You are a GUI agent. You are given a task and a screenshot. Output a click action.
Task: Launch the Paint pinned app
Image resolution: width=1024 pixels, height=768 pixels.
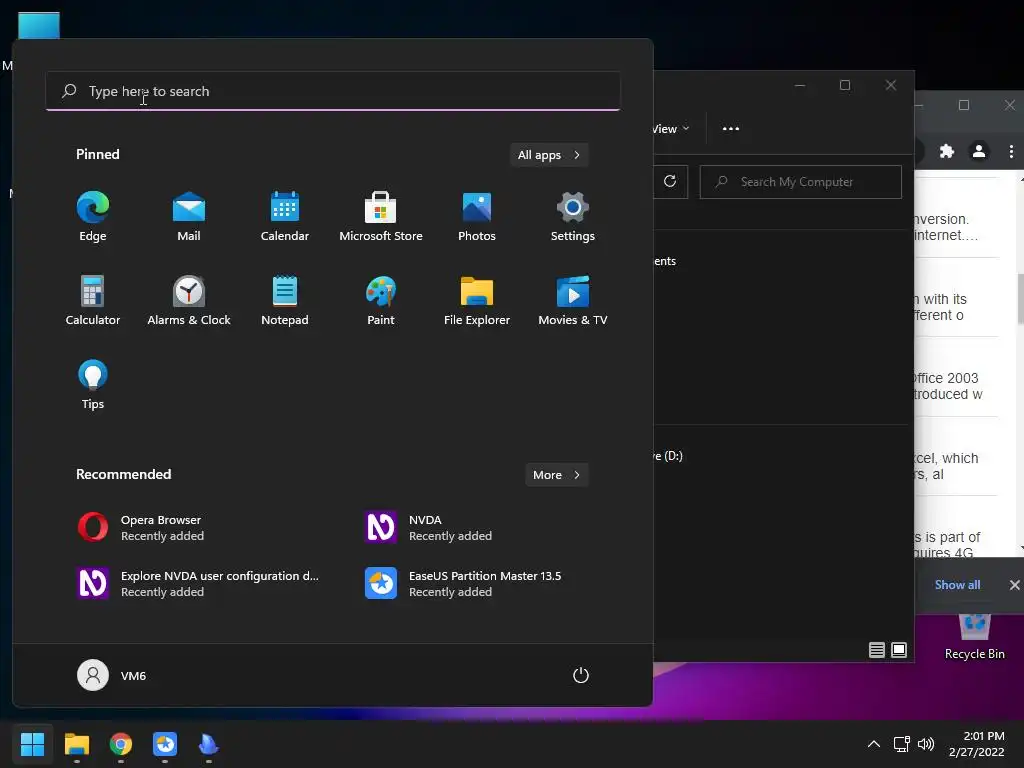tap(381, 300)
